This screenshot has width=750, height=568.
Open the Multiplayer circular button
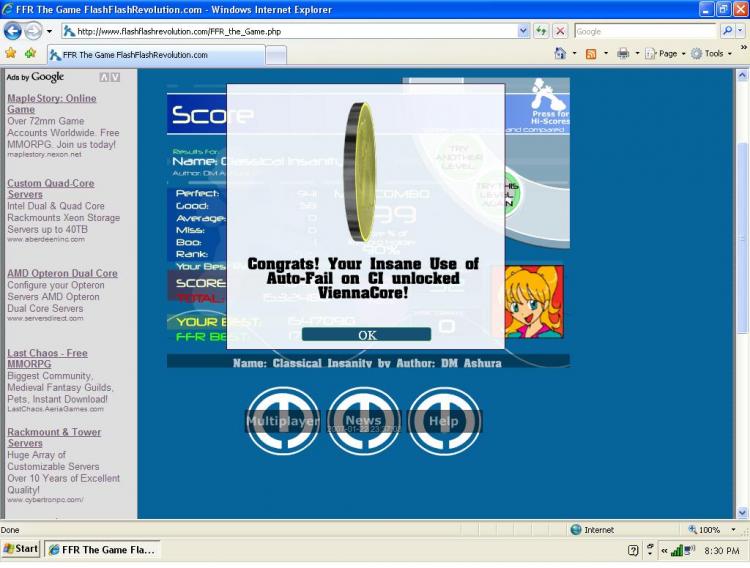click(x=283, y=421)
